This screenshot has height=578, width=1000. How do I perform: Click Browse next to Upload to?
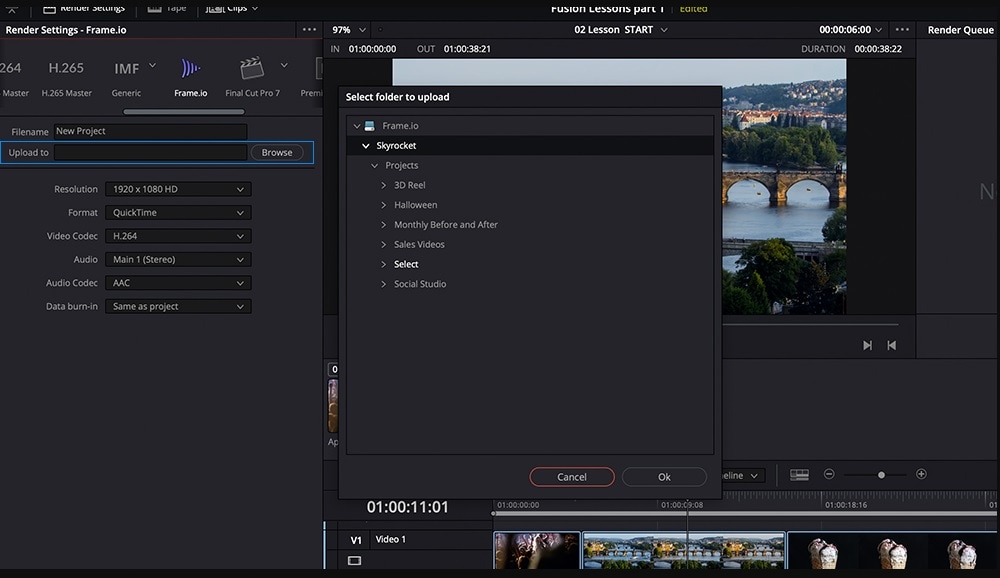coord(277,152)
